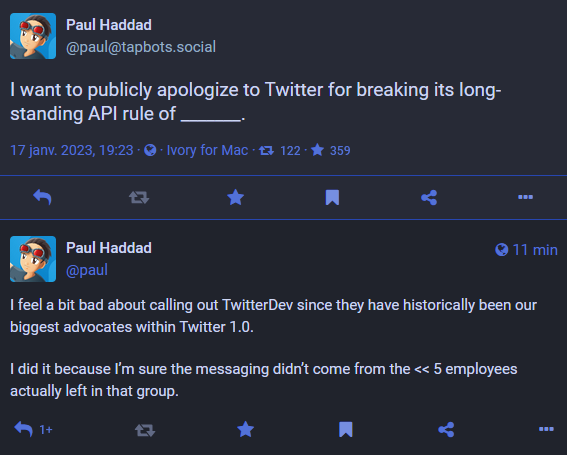567x455 pixels.
Task: Favourite the TwitterDev reply post
Action: click(x=246, y=430)
